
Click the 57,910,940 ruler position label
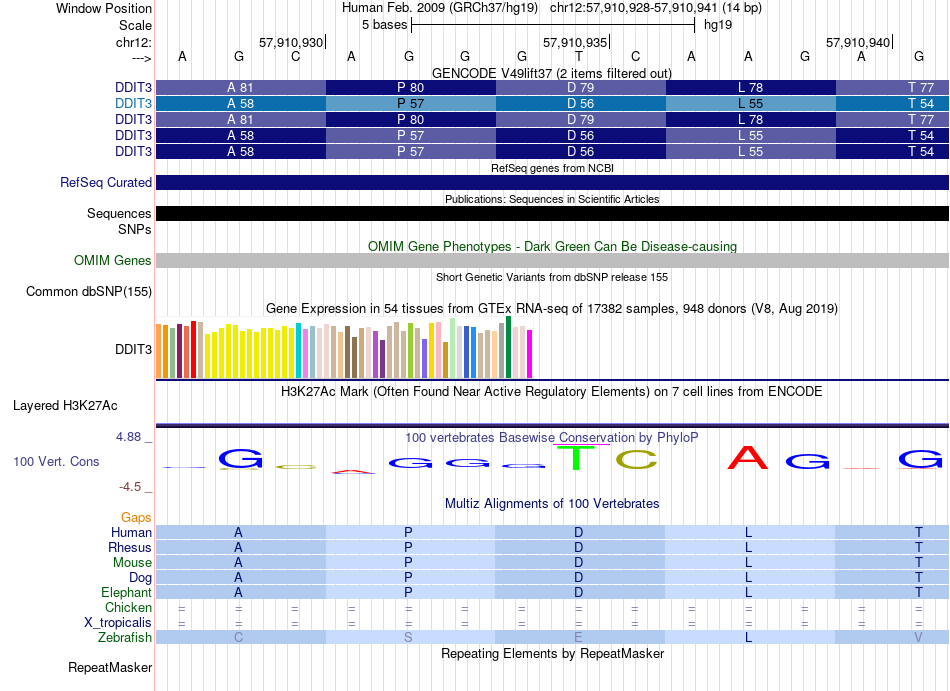pyautogui.click(x=858, y=42)
